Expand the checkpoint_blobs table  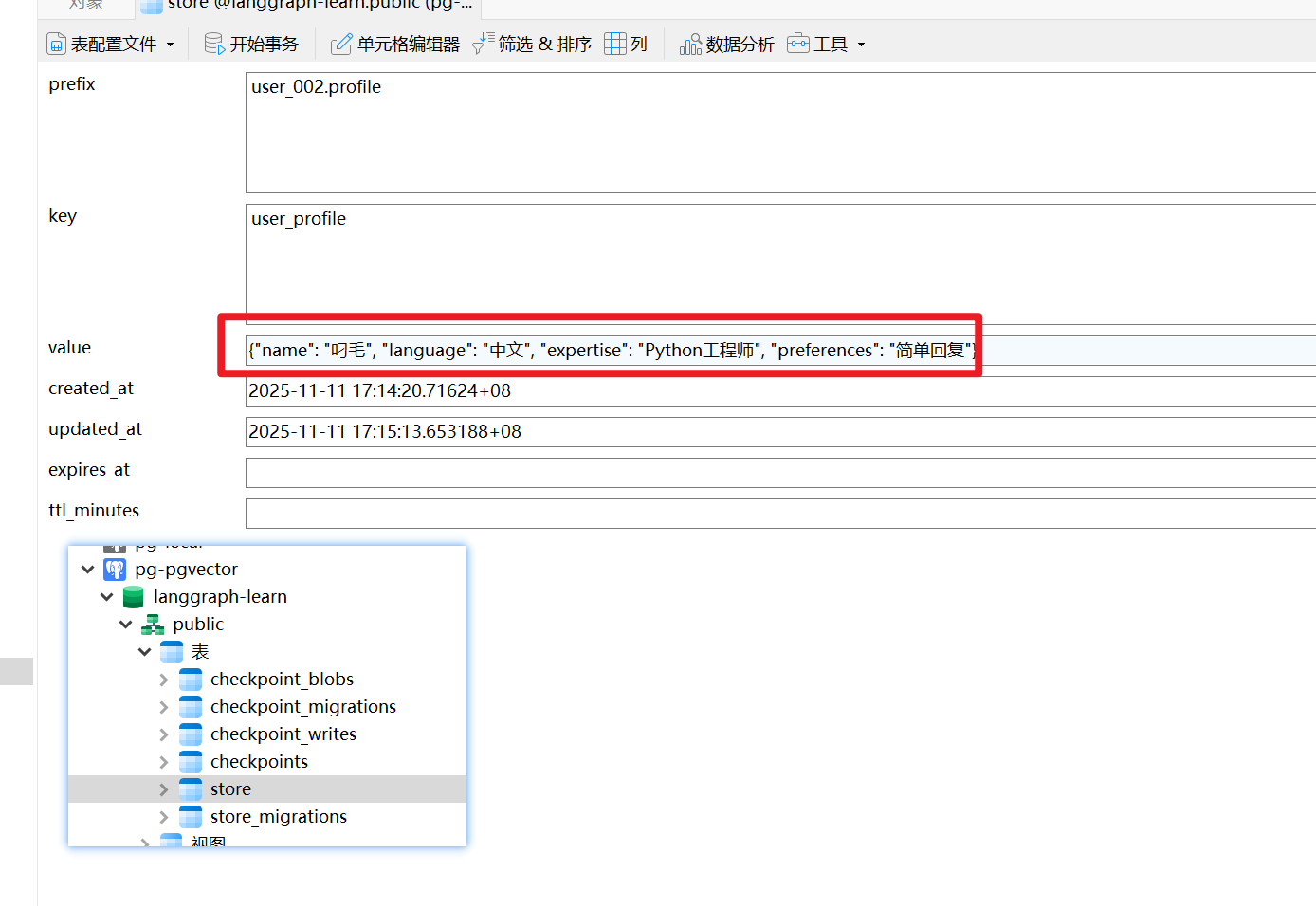pos(163,679)
